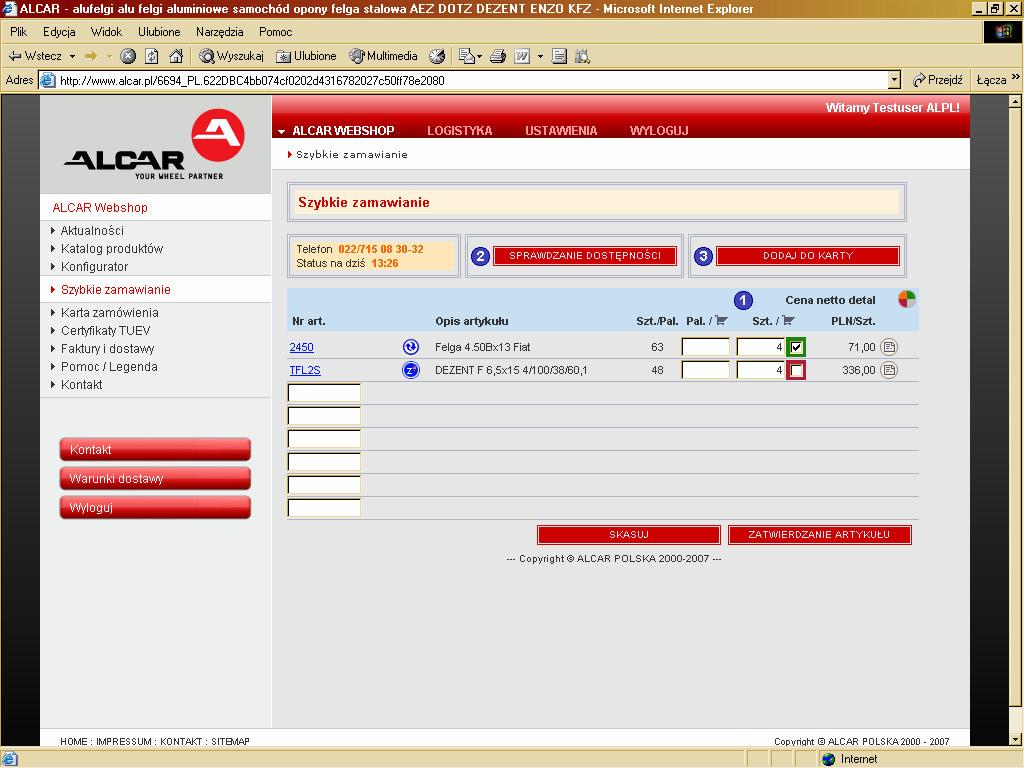Click the SKASUJ button
This screenshot has width=1024, height=768.
click(629, 534)
